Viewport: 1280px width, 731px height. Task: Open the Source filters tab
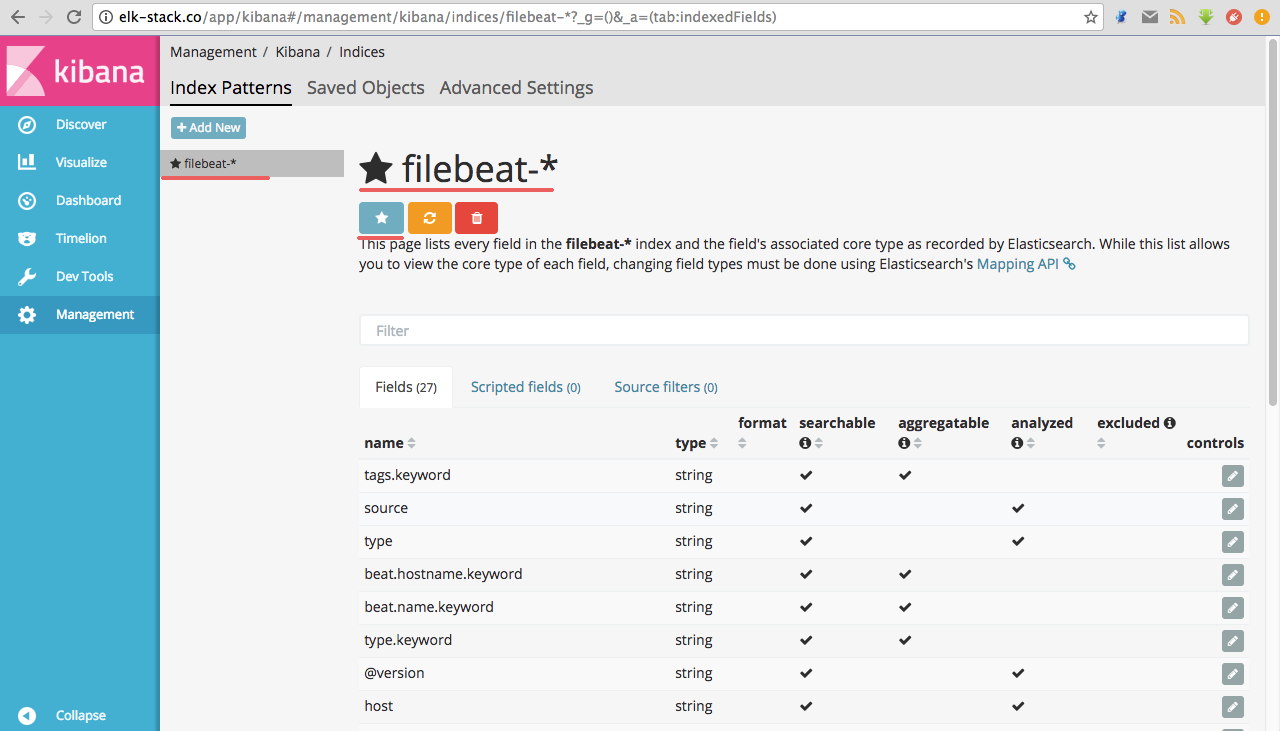point(665,387)
